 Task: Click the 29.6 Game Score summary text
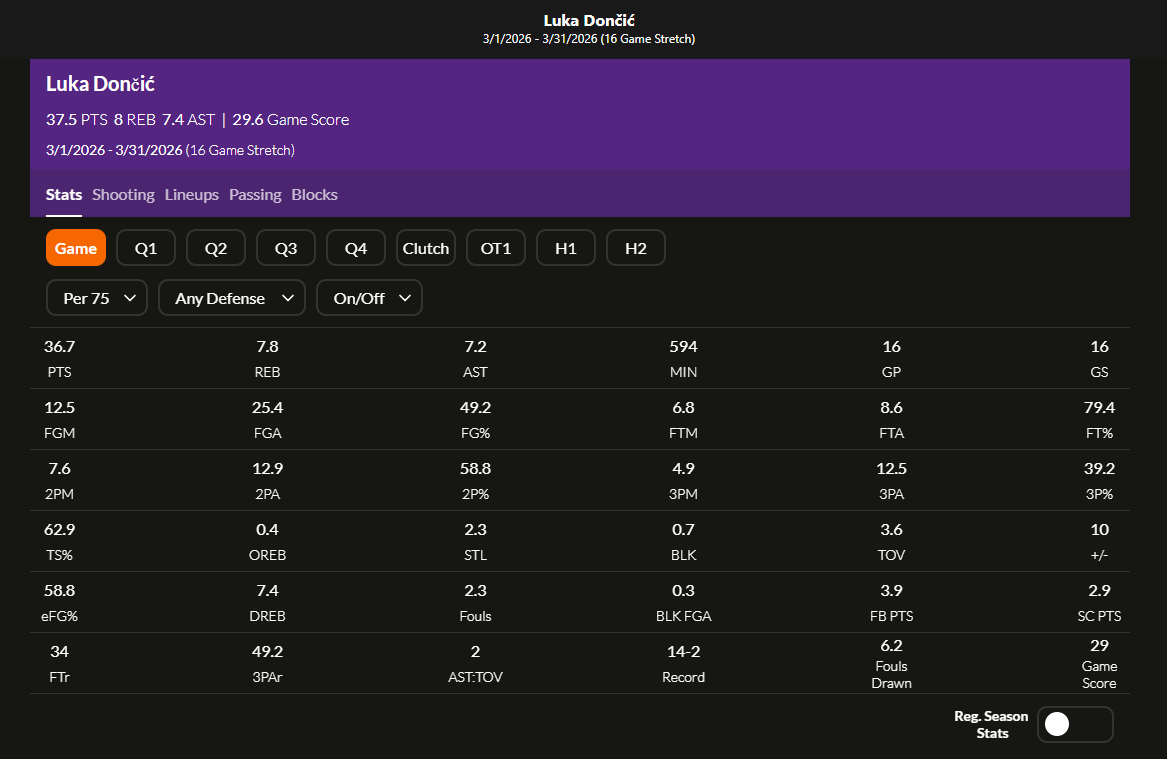coord(290,120)
